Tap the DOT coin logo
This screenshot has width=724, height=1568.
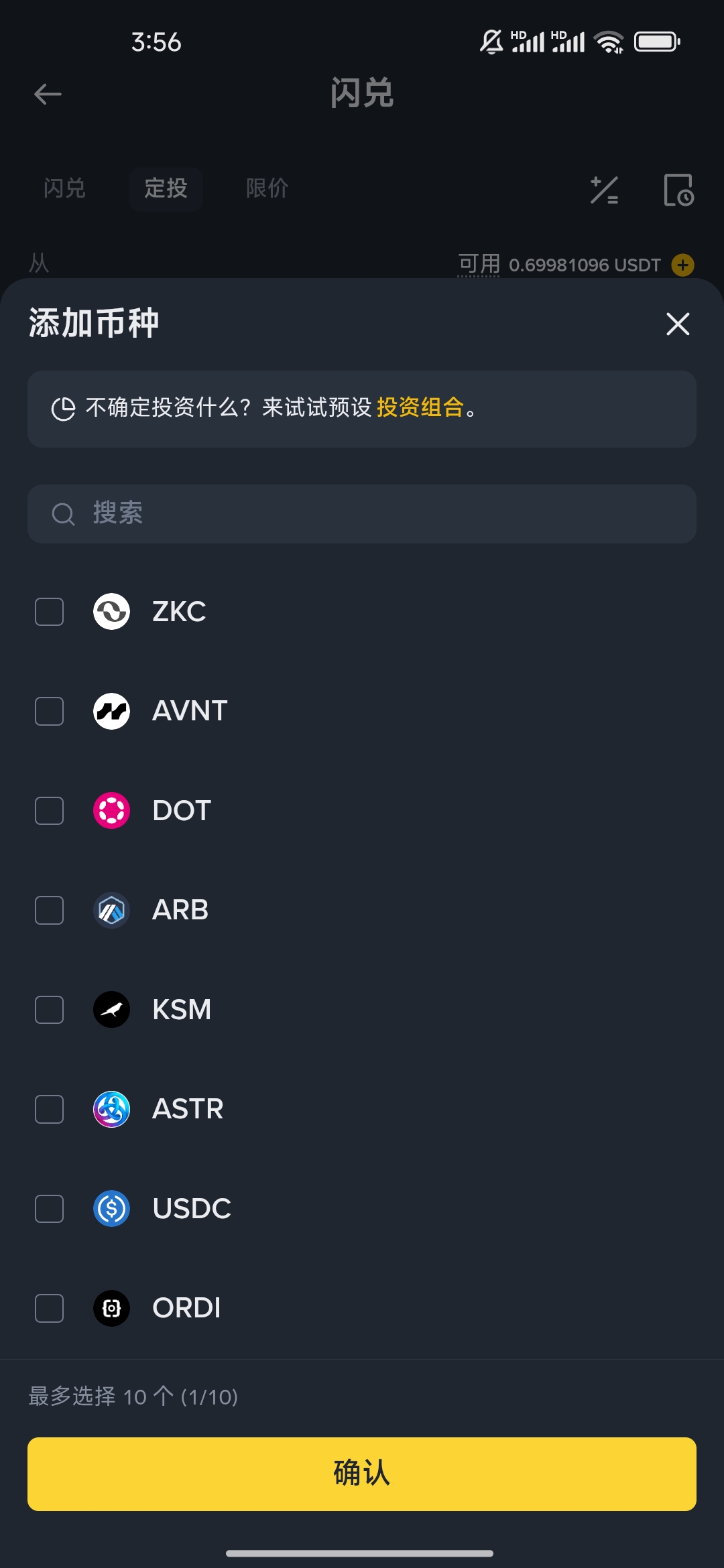click(x=111, y=810)
